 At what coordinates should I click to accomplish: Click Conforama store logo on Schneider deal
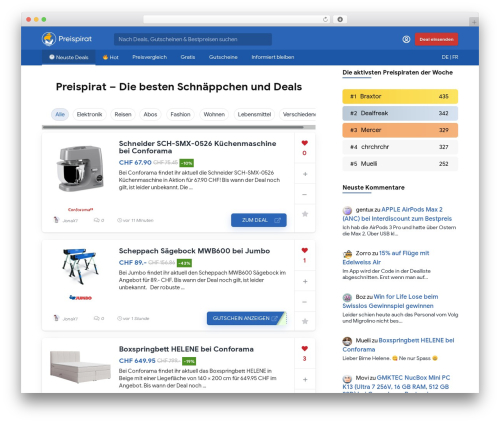[80, 210]
